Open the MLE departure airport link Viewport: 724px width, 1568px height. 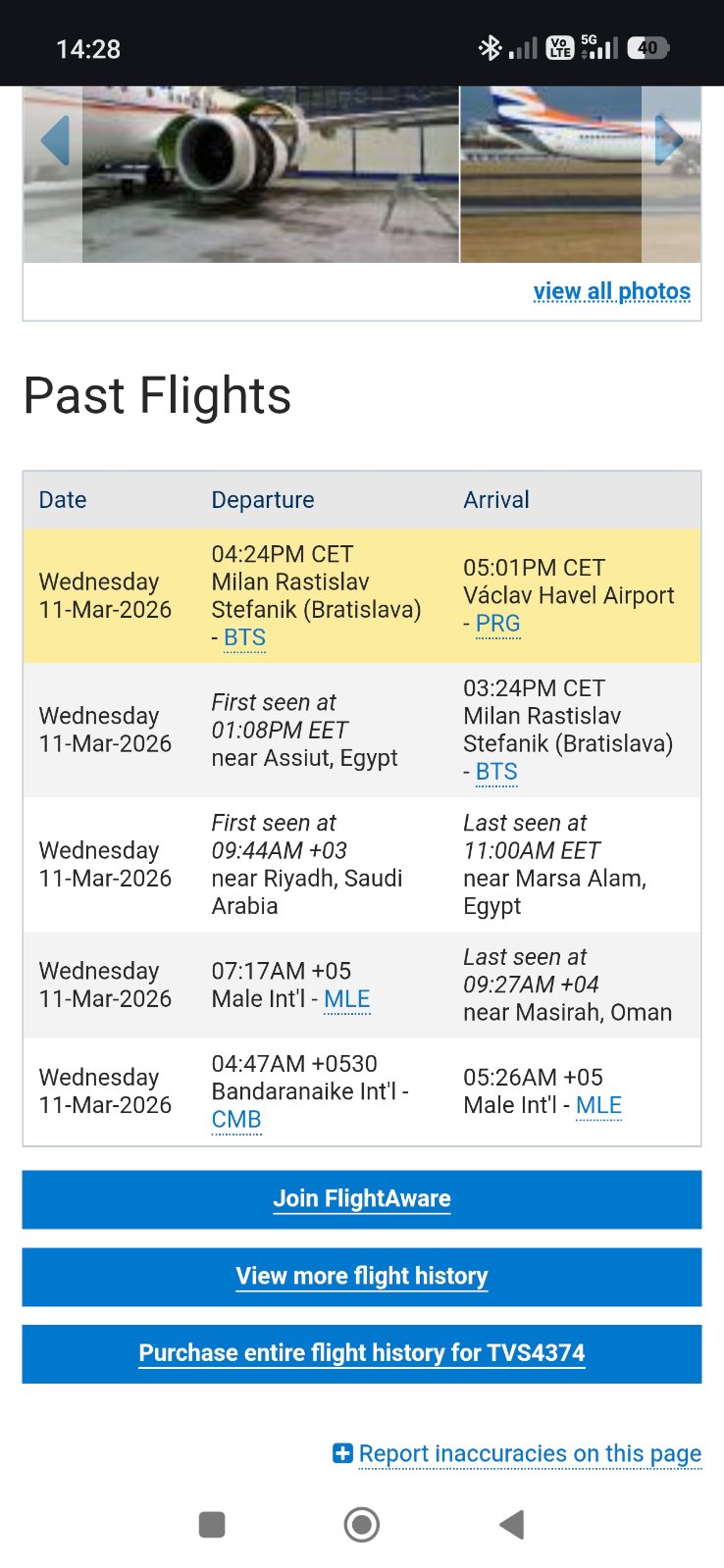pyautogui.click(x=346, y=999)
